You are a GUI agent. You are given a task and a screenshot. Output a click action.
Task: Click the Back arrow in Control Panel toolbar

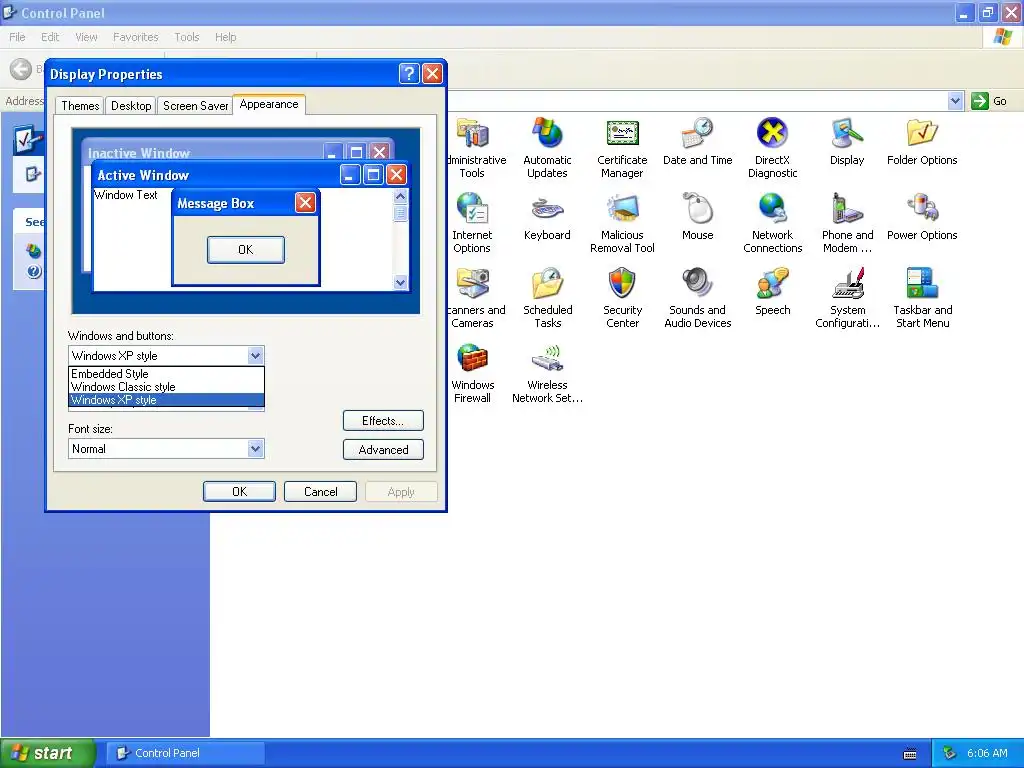pyautogui.click(x=21, y=69)
